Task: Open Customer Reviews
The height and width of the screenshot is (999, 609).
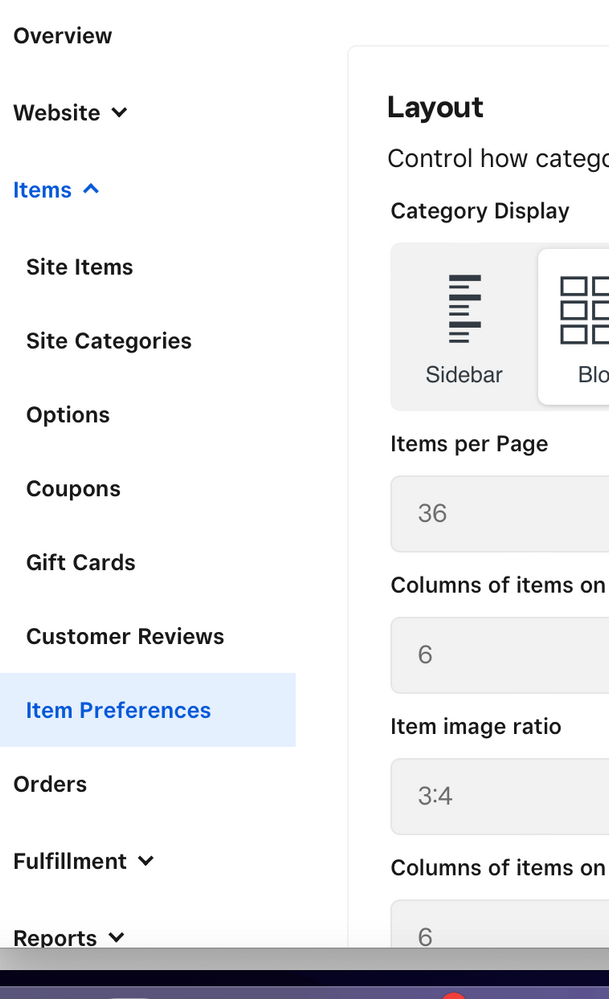Action: 125,637
